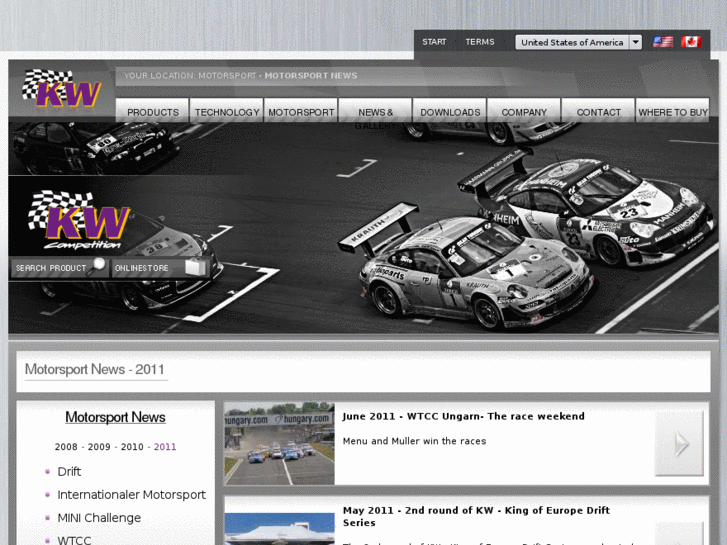Open the Drift category
The image size is (727, 545).
[x=69, y=471]
